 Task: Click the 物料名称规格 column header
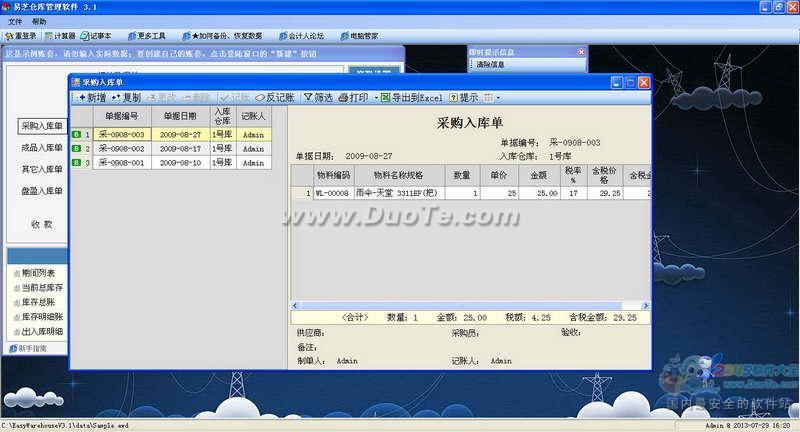[x=398, y=175]
